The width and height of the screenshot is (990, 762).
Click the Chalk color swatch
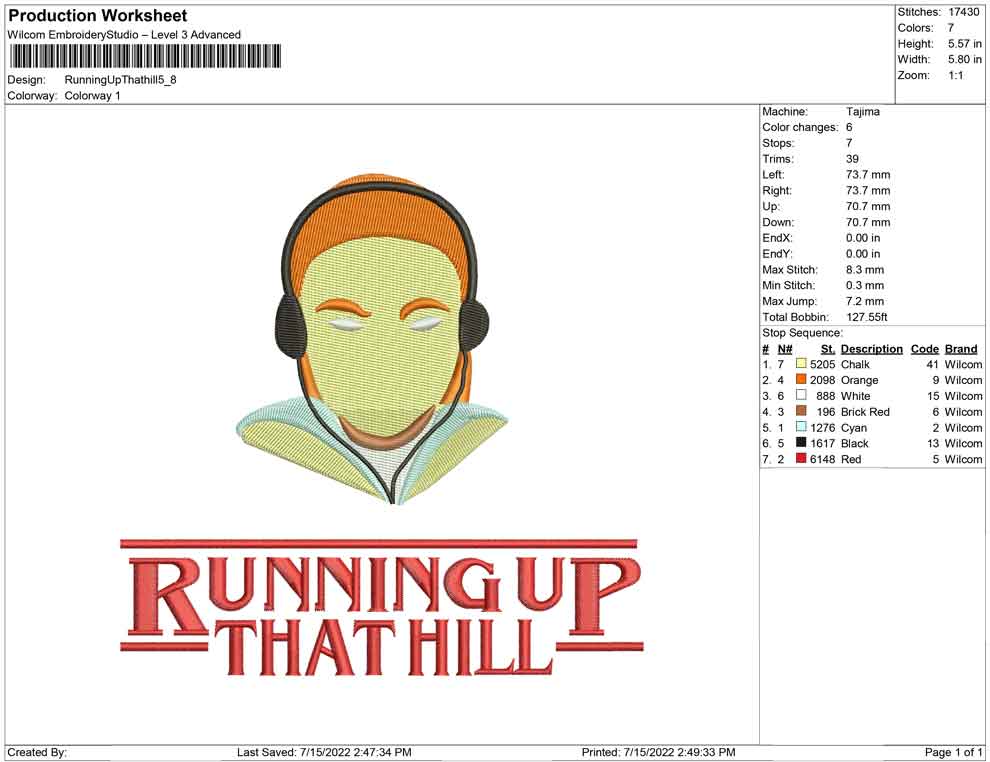(801, 364)
